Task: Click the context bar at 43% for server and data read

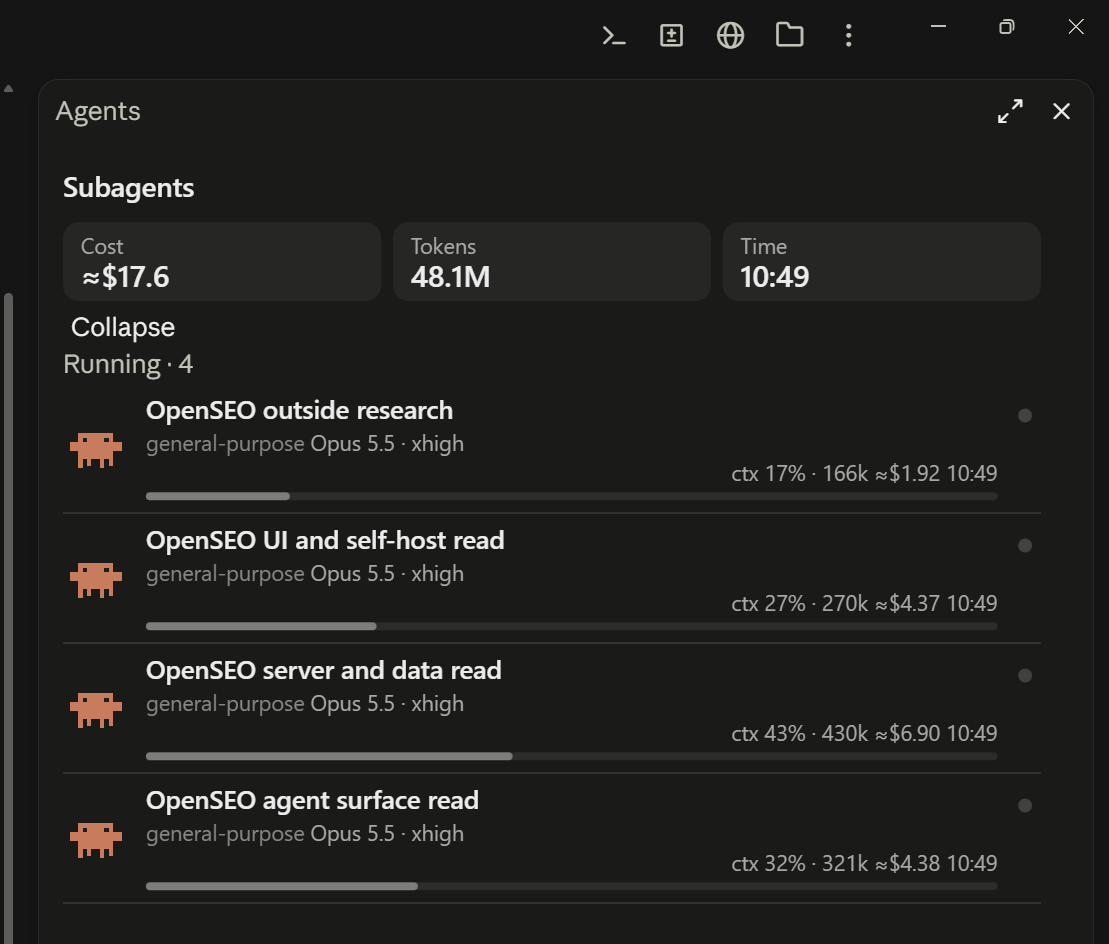Action: pos(571,757)
